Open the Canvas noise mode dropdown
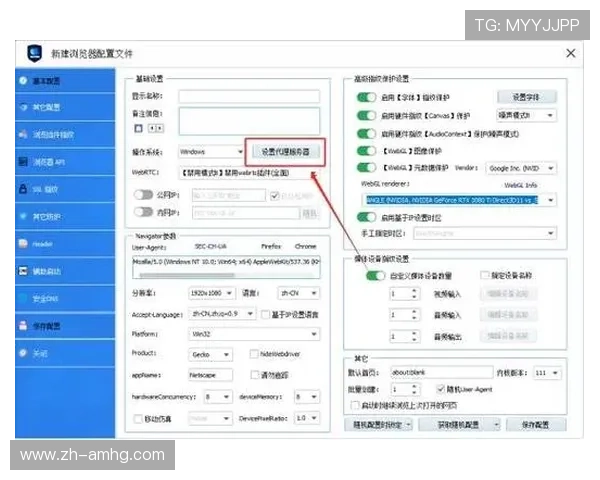Screen dimensions: 600x480 [526, 115]
